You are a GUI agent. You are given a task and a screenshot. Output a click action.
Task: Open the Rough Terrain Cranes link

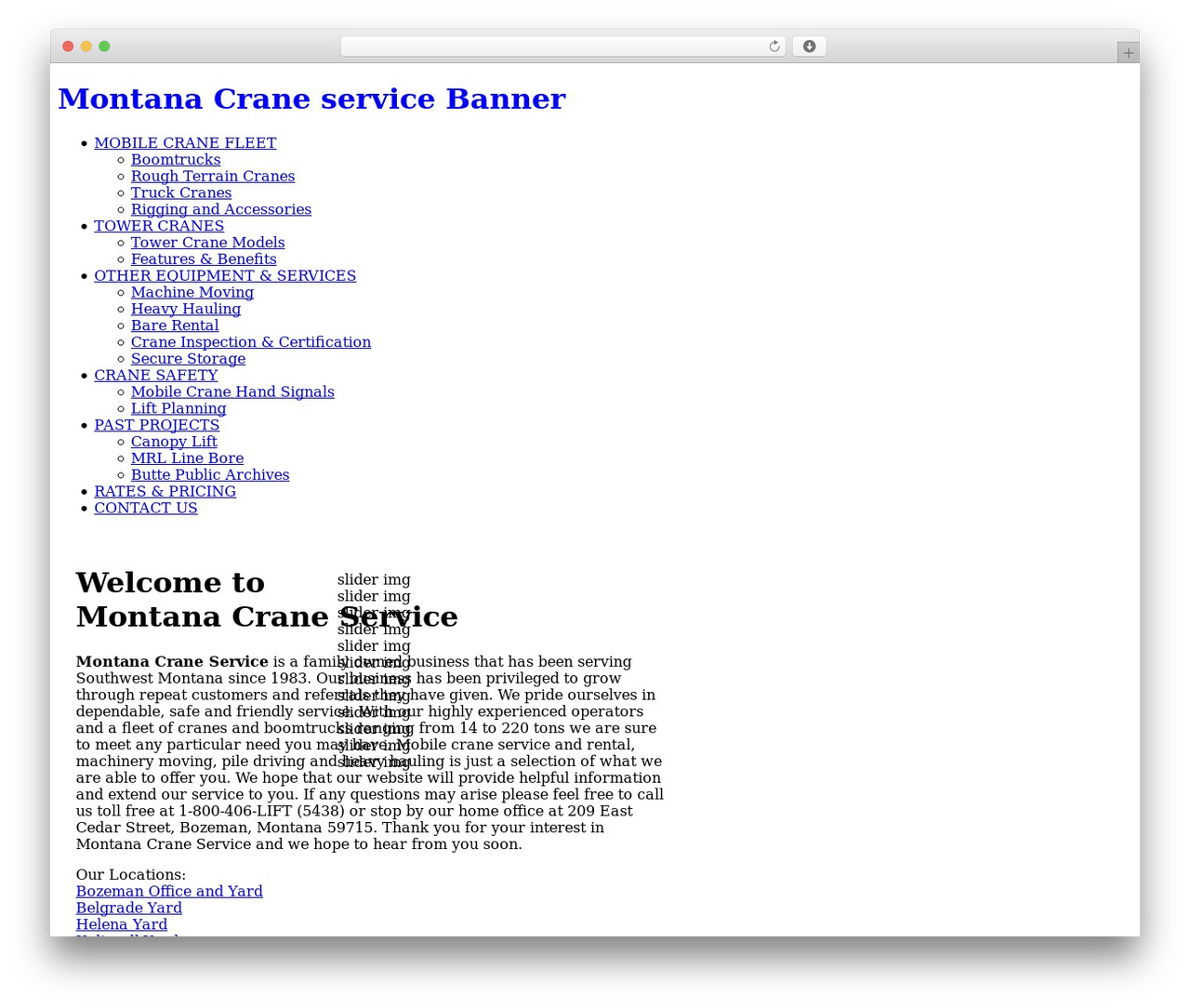coord(213,177)
